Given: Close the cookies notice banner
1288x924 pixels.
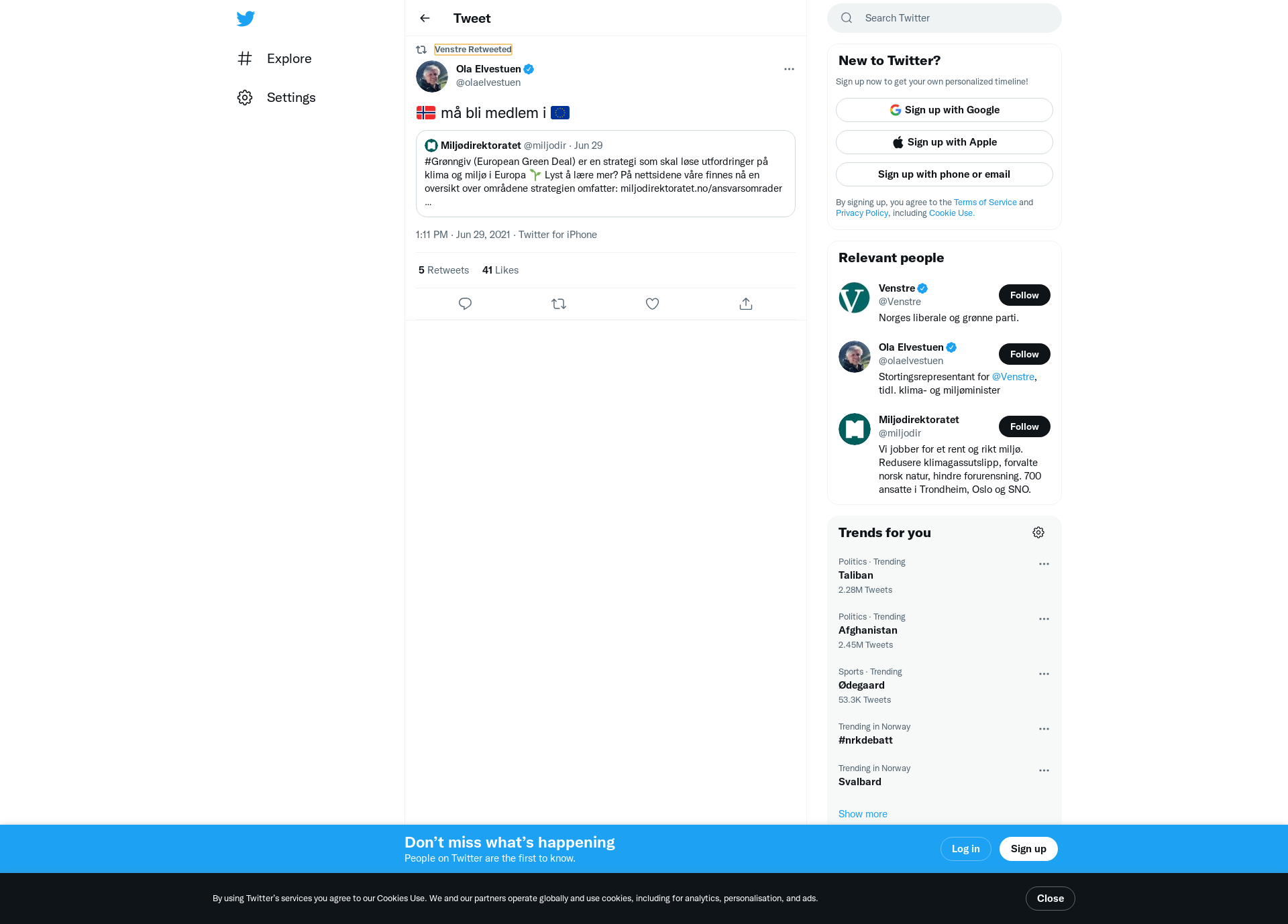Looking at the screenshot, I should pos(1050,899).
